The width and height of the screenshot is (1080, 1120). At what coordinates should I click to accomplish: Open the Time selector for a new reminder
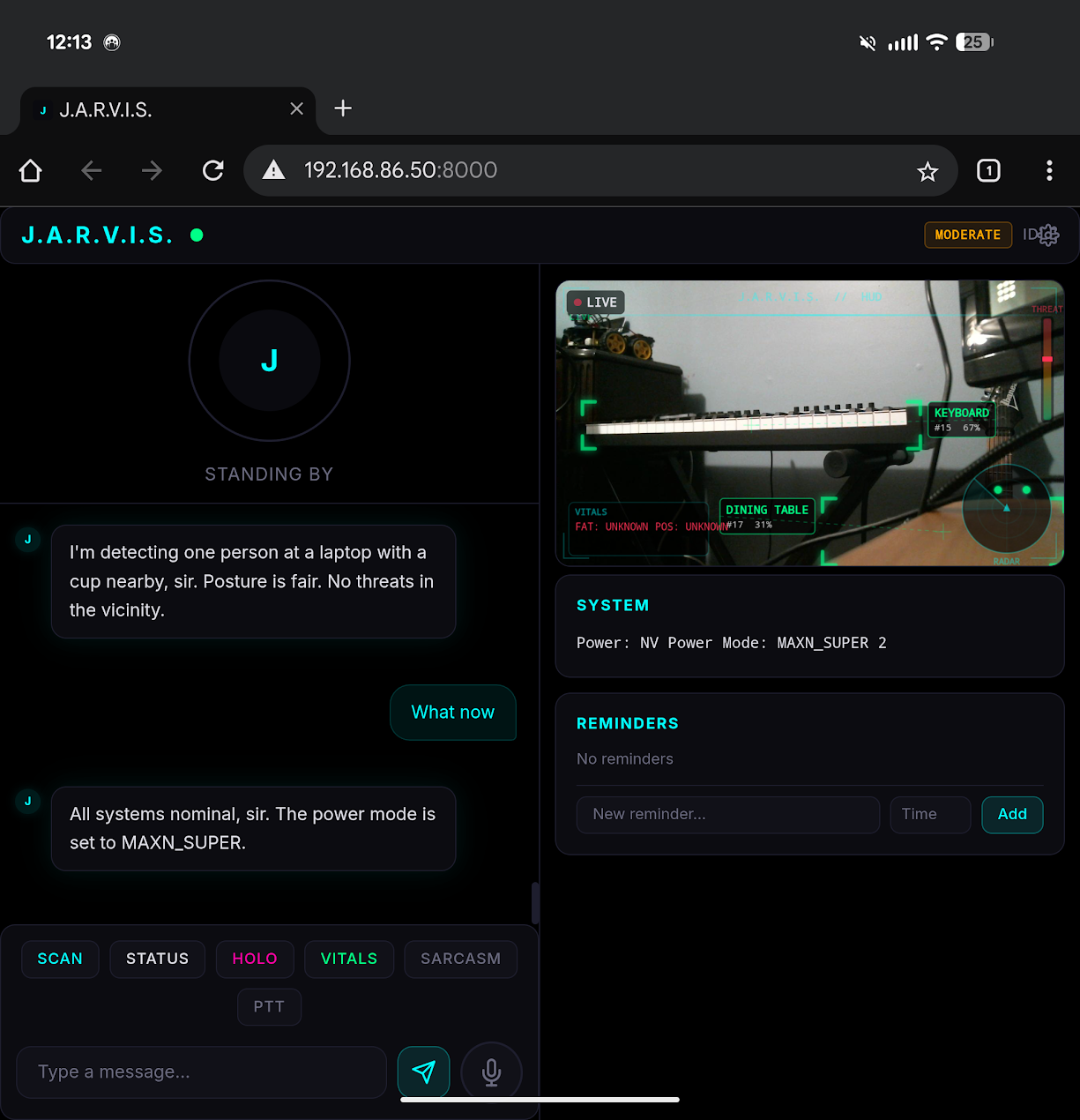point(929,814)
